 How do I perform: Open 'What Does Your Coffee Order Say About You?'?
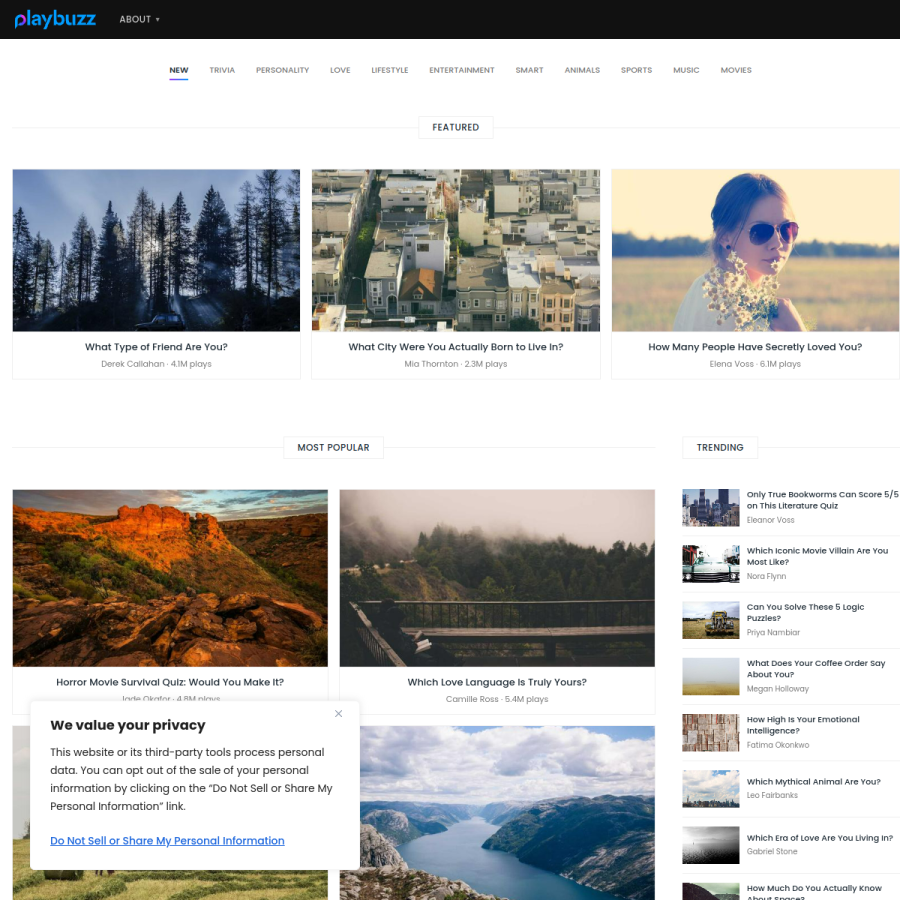pos(816,669)
